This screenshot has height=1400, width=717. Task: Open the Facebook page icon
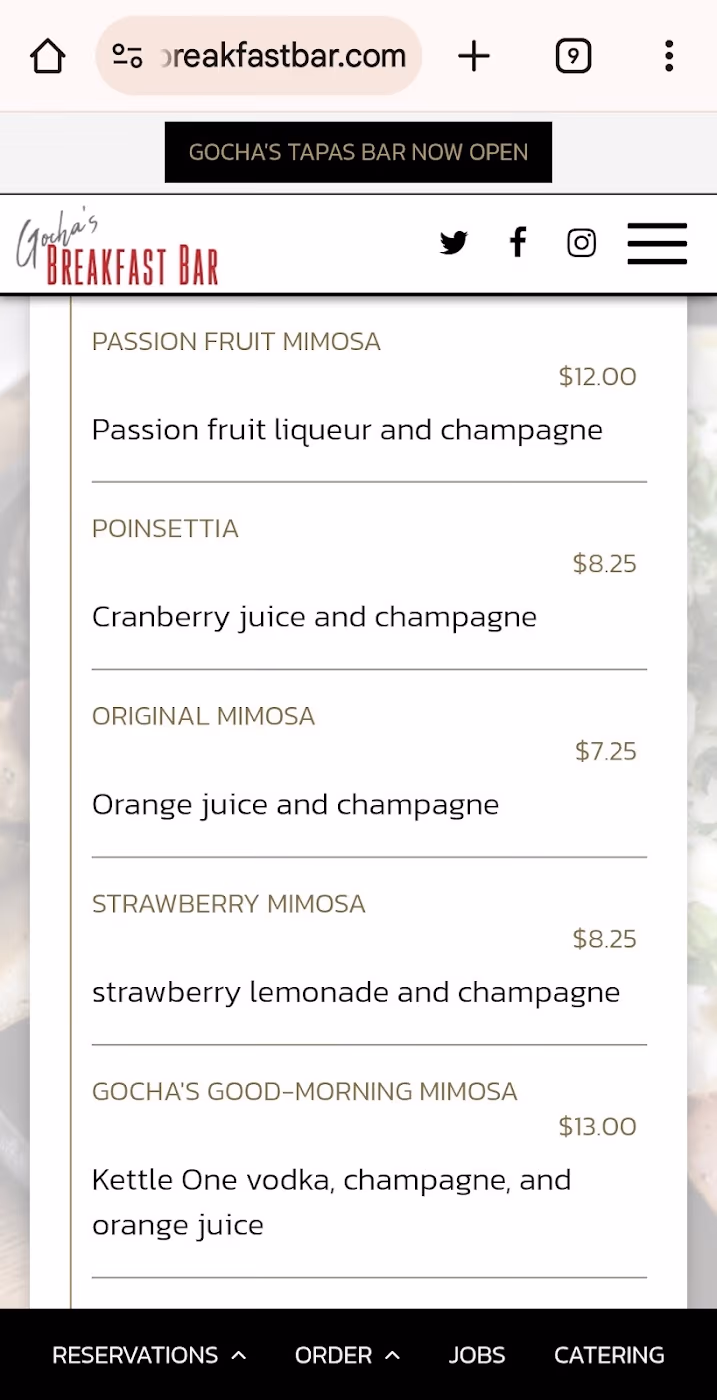click(517, 242)
